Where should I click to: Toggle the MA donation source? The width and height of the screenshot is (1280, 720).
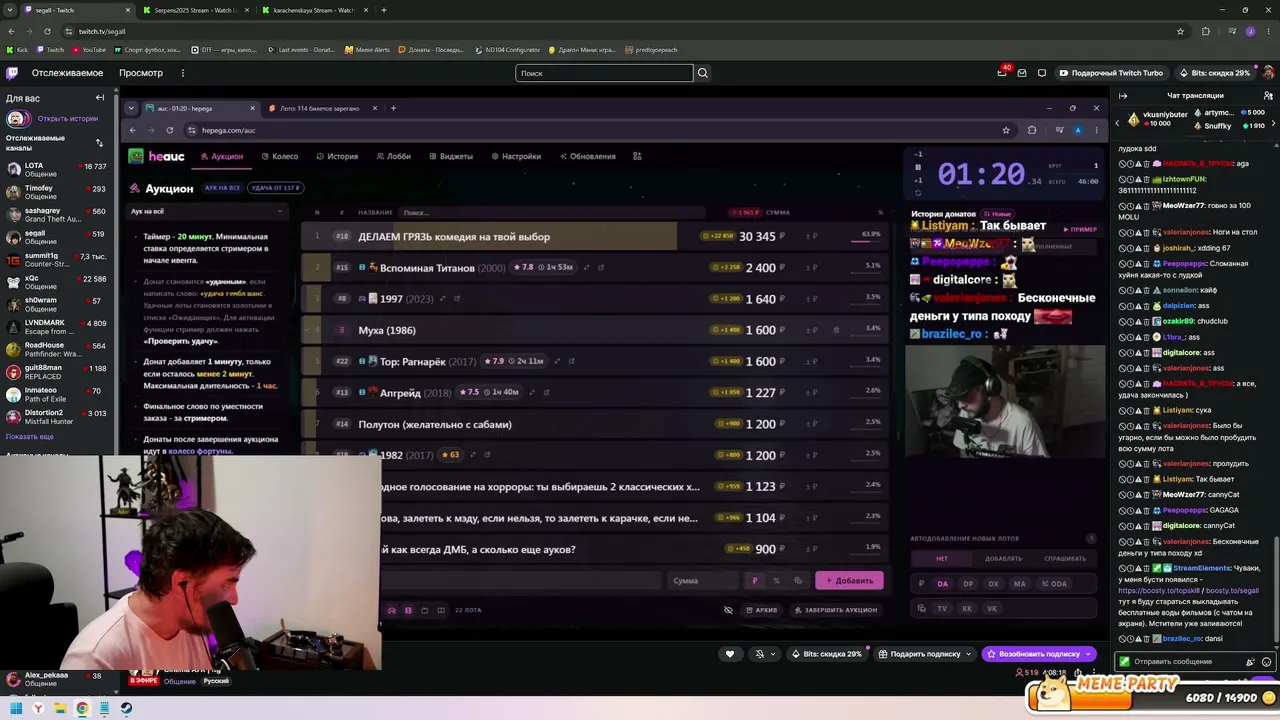coord(1019,584)
